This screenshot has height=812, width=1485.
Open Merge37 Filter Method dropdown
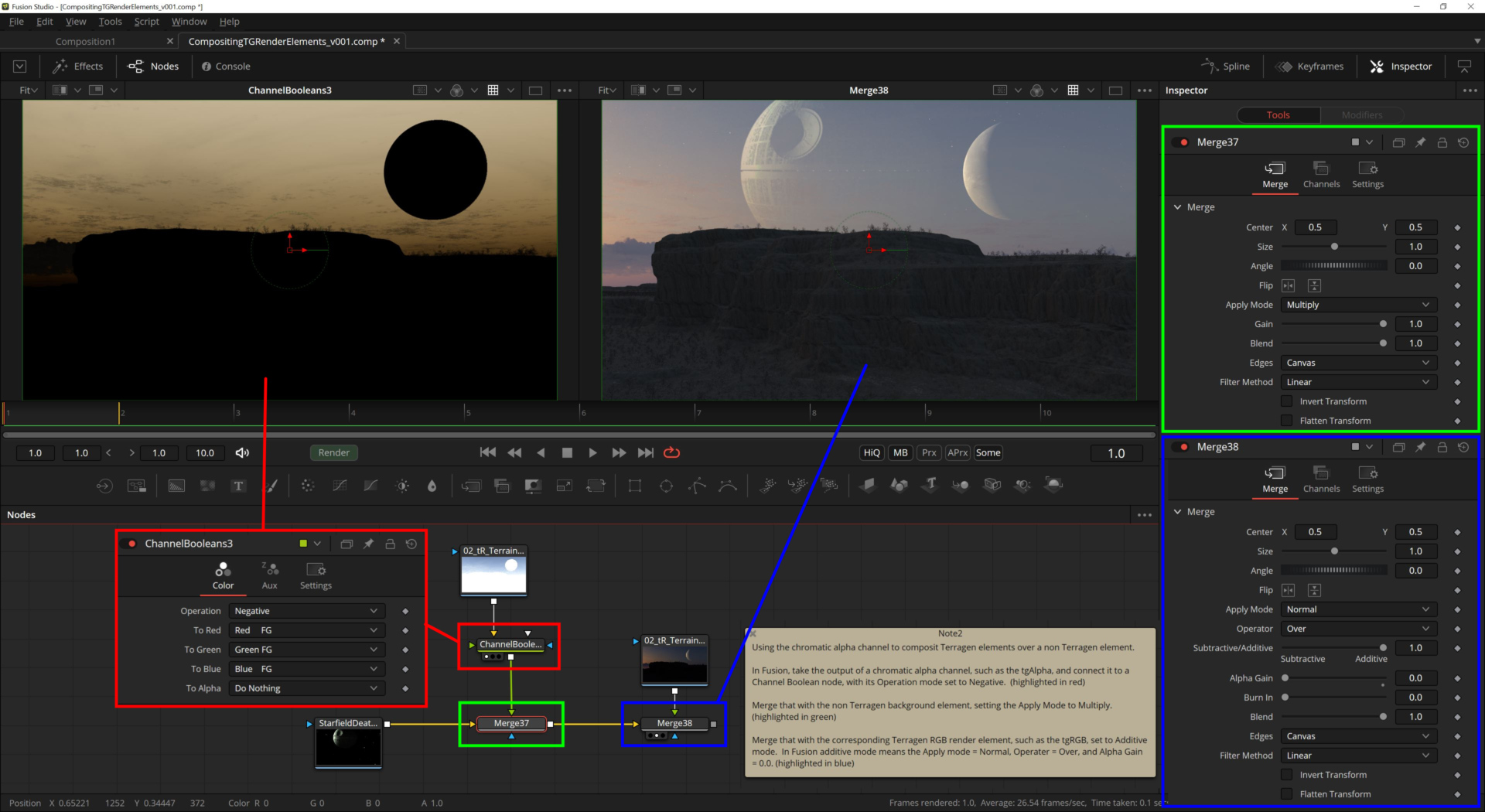(1358, 382)
